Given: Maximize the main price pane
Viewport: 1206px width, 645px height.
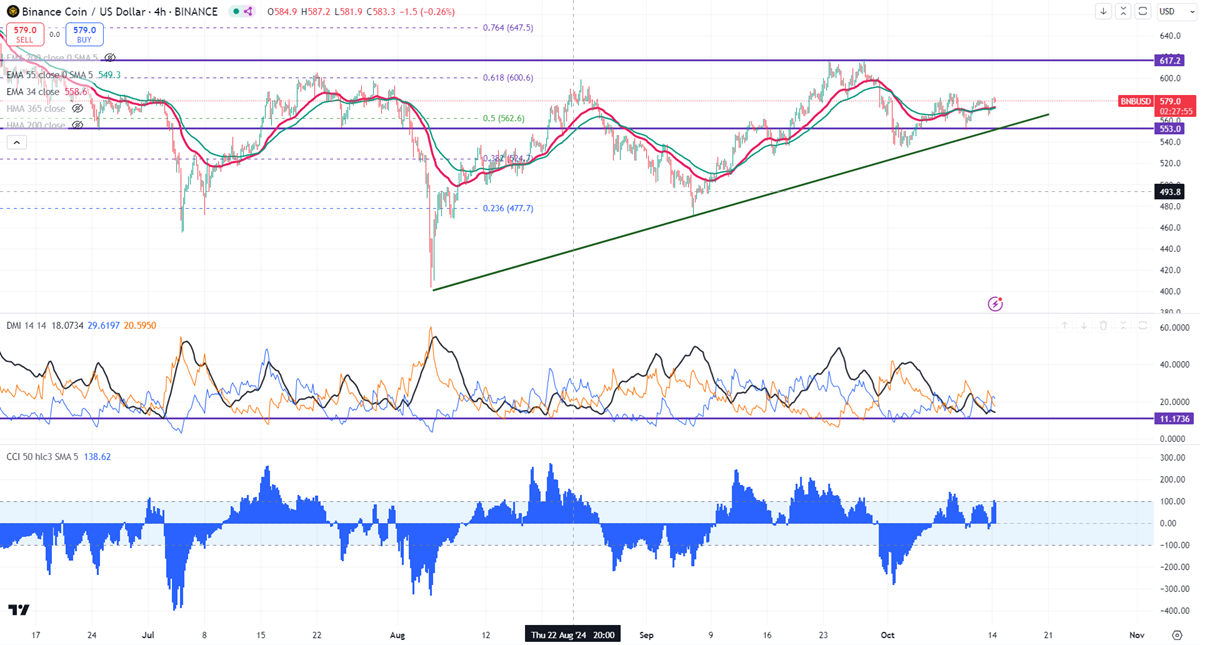Looking at the screenshot, I should click(1143, 11).
